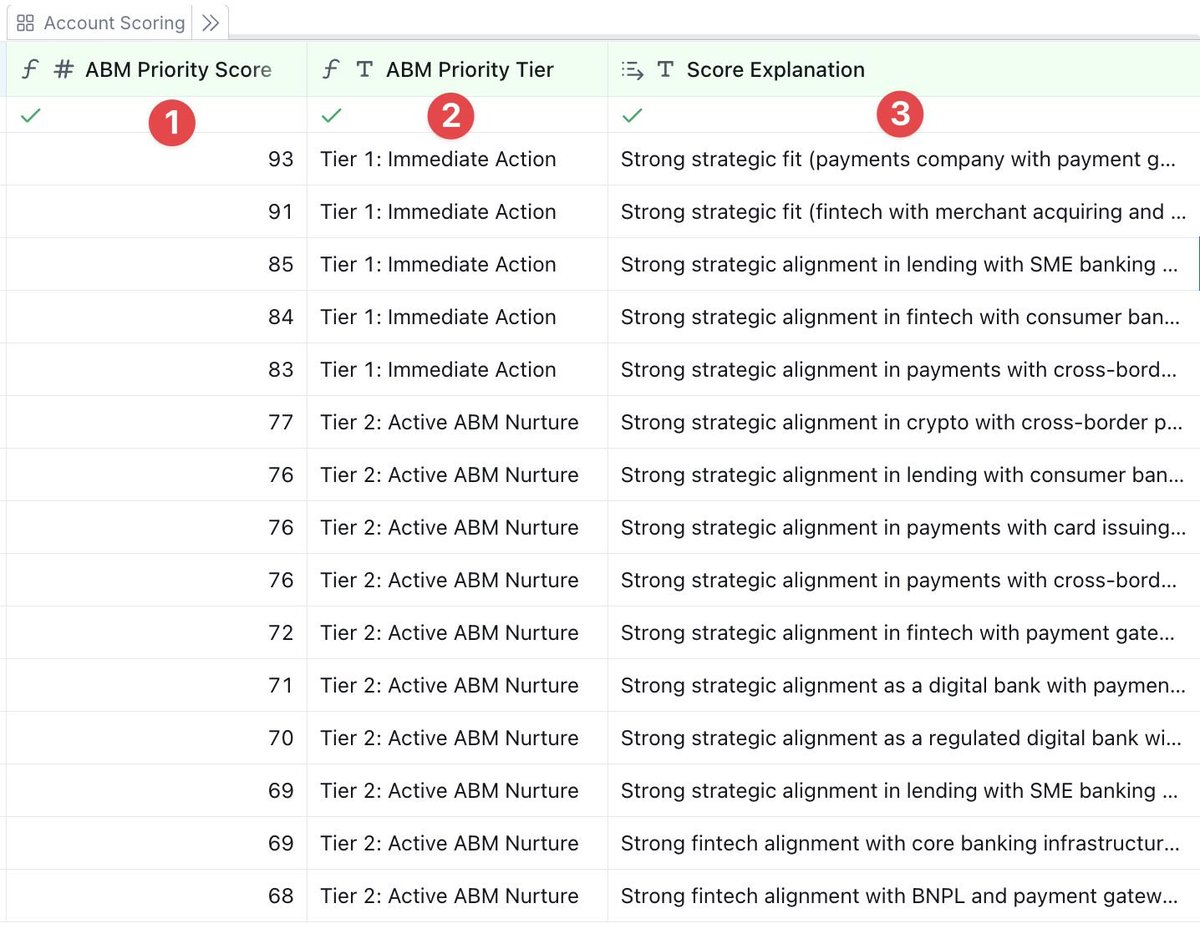Select the score cell showing 84
Viewport: 1200px width, 939px height.
[156, 317]
